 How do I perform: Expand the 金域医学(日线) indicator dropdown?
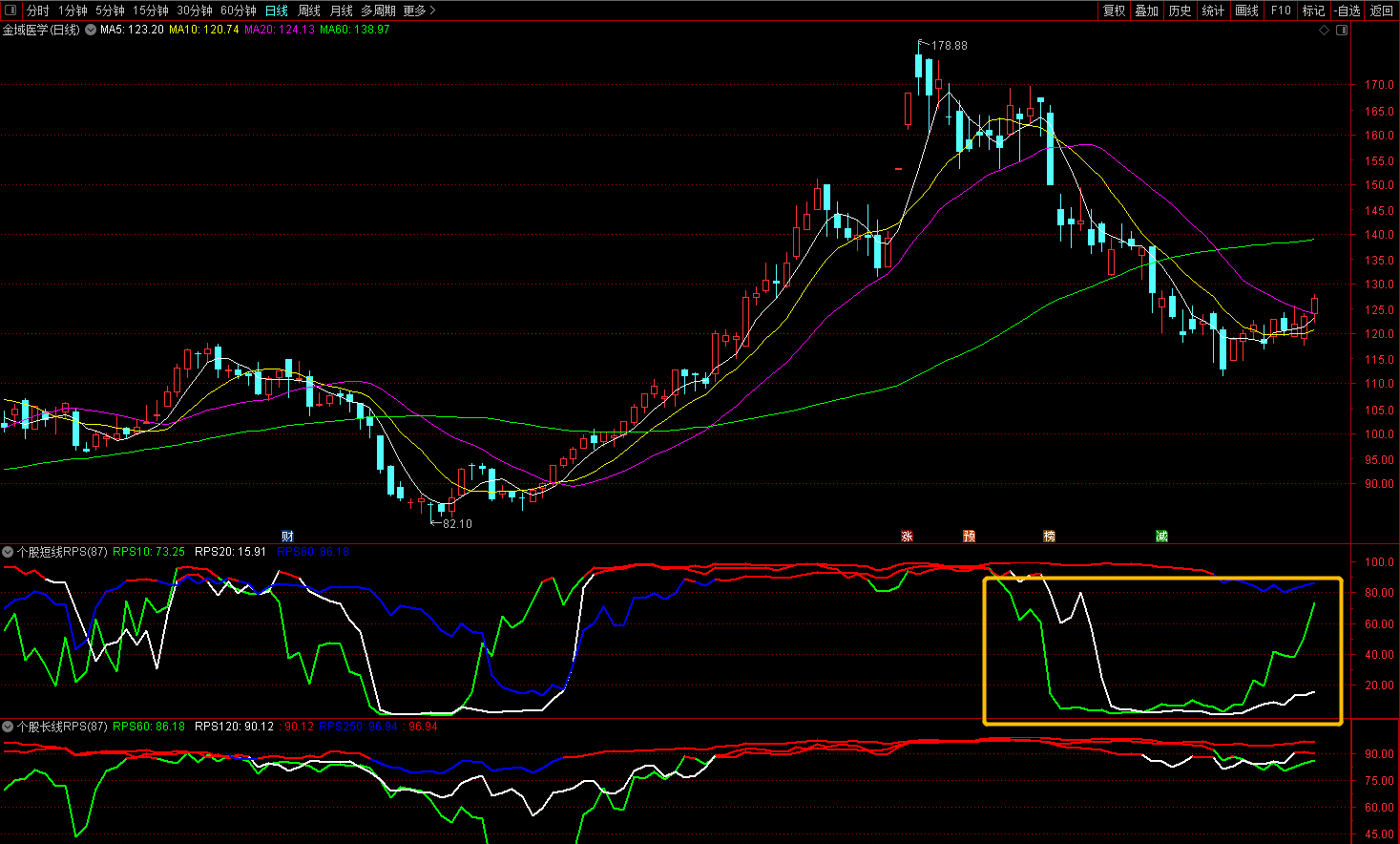[x=91, y=31]
